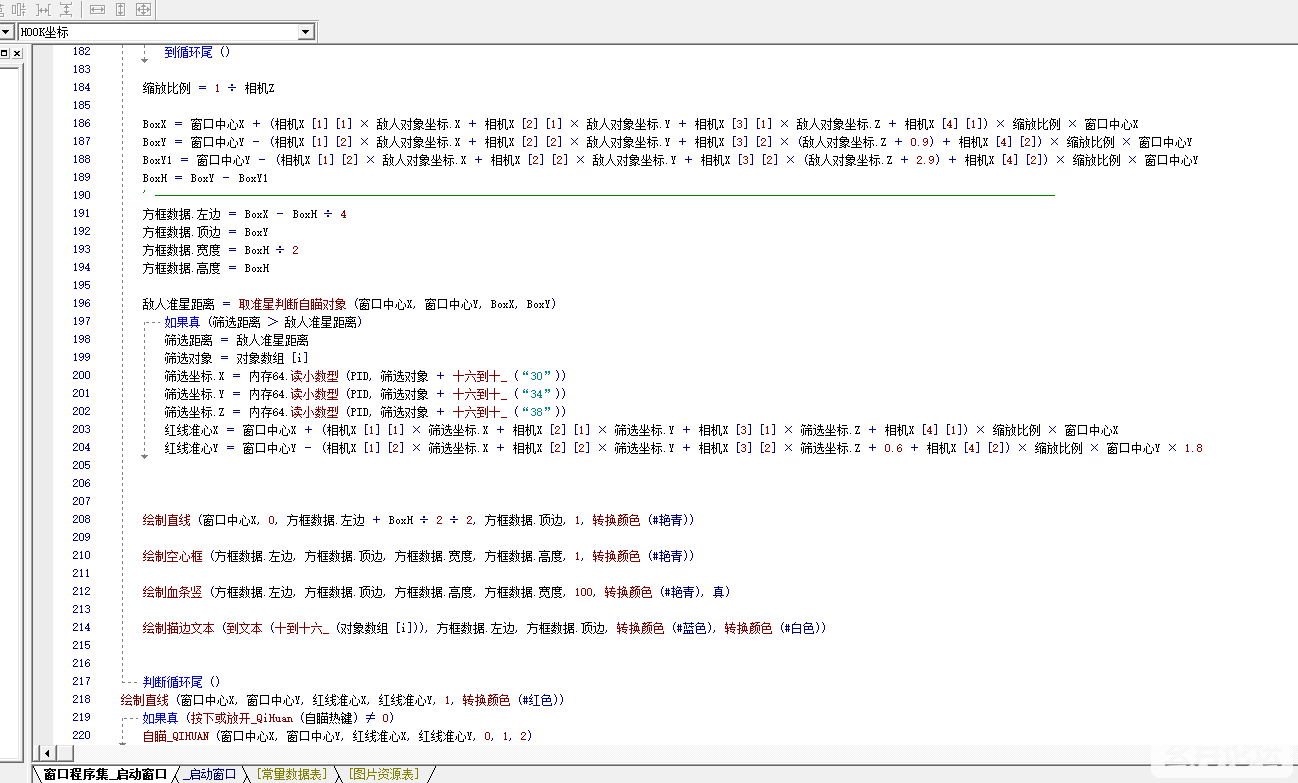Click the 按下或放开_QiHuan call on line 219
Viewport: 1298px width, 783px height.
(x=242, y=718)
